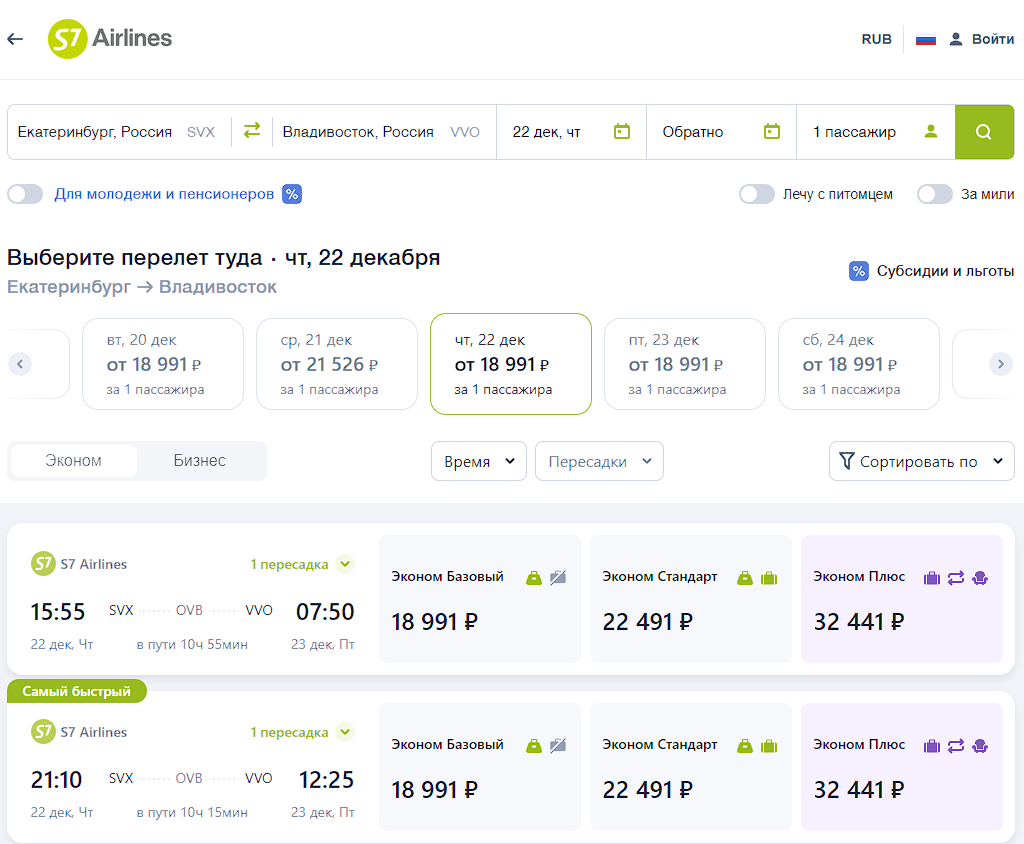Open calendar icon in Обратно return field
The width and height of the screenshot is (1024, 844).
(771, 131)
